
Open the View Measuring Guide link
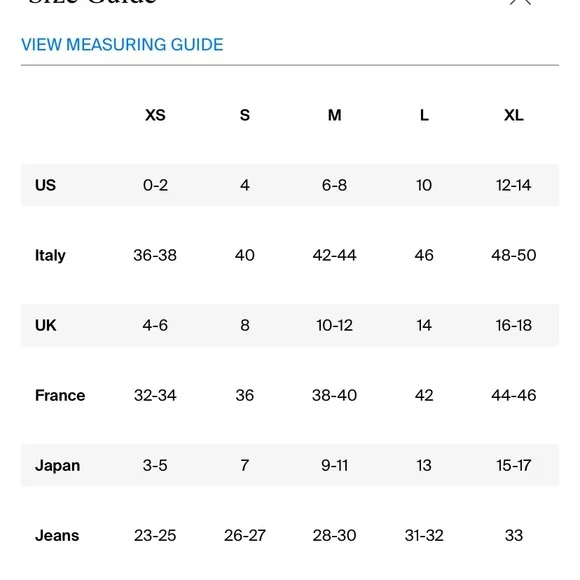click(122, 45)
